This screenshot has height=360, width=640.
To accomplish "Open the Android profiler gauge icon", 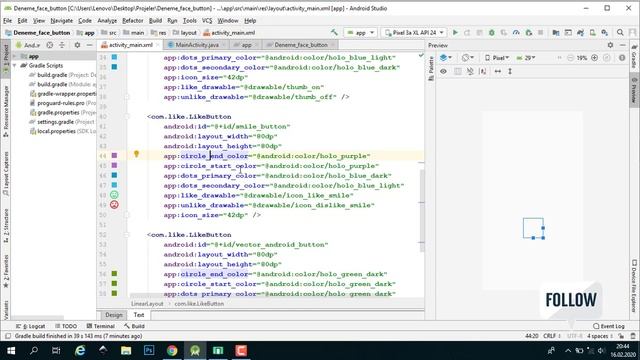I will (516, 32).
